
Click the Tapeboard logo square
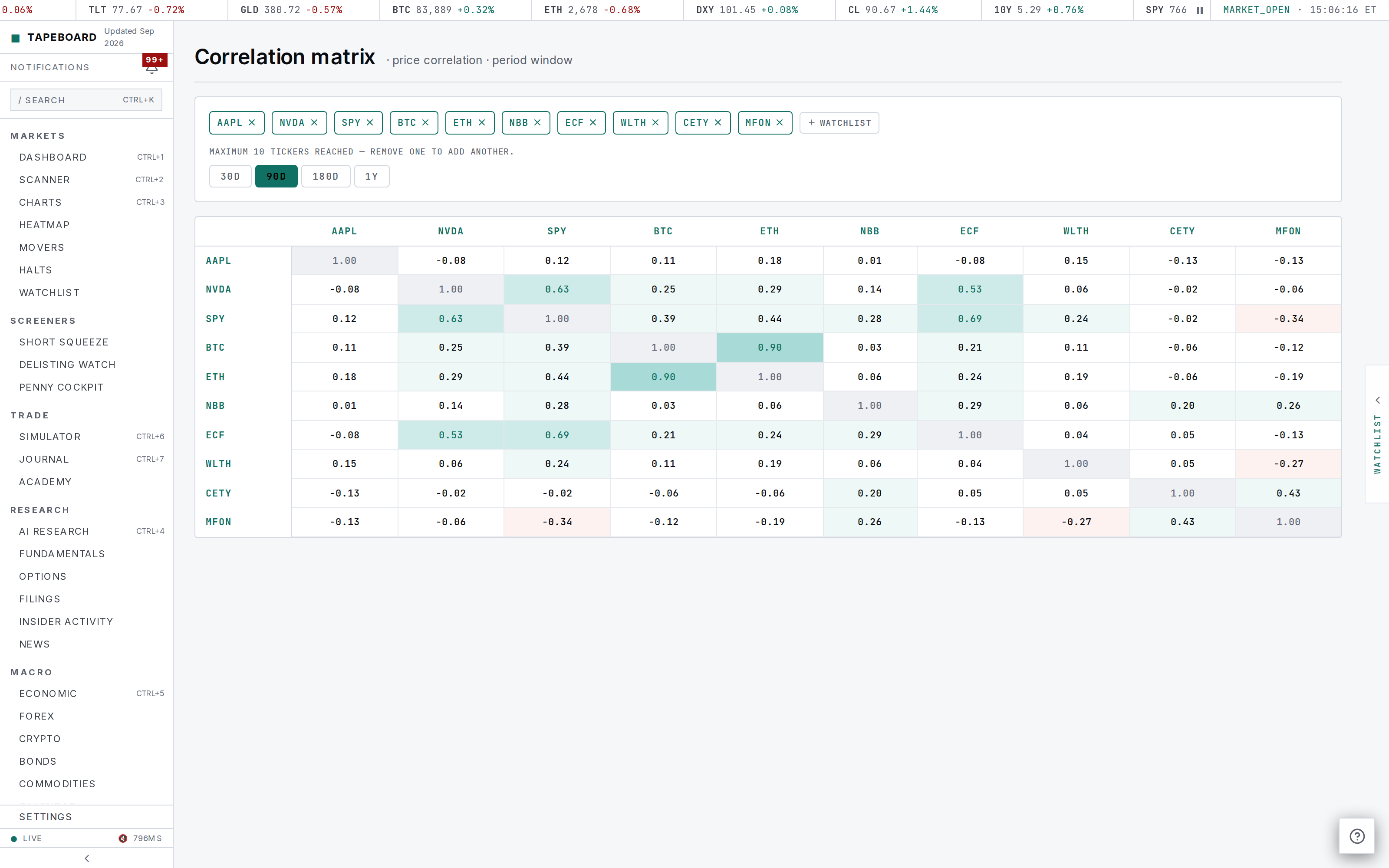(x=16, y=38)
